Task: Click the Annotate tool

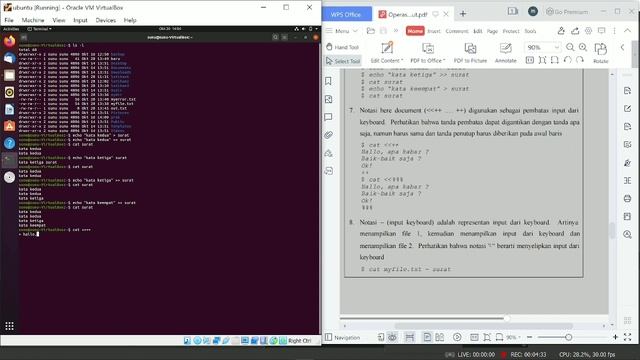Action: 505,53
